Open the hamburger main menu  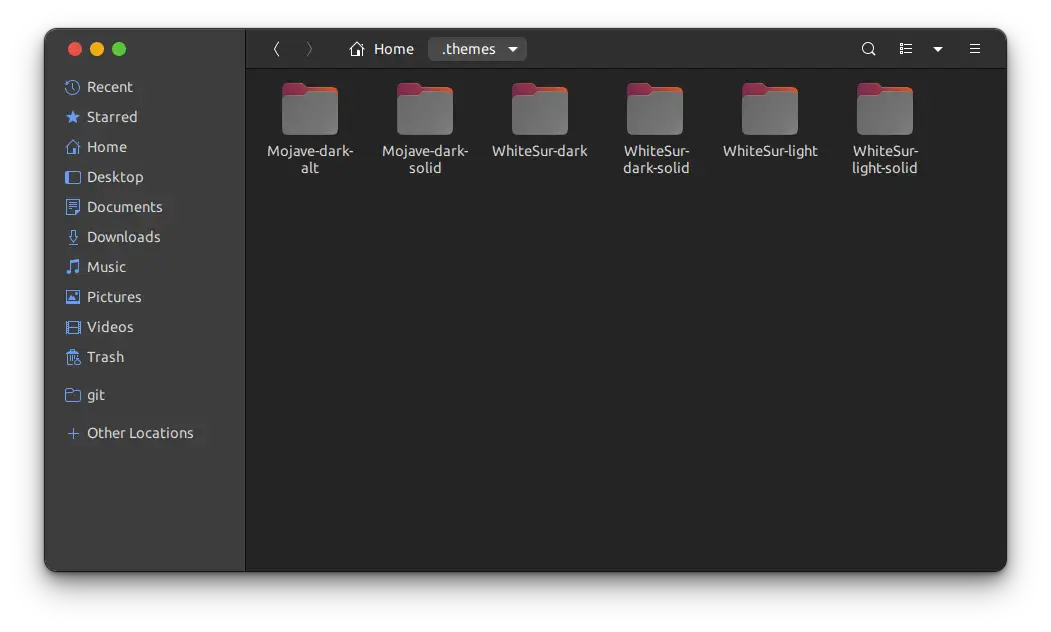coord(975,49)
